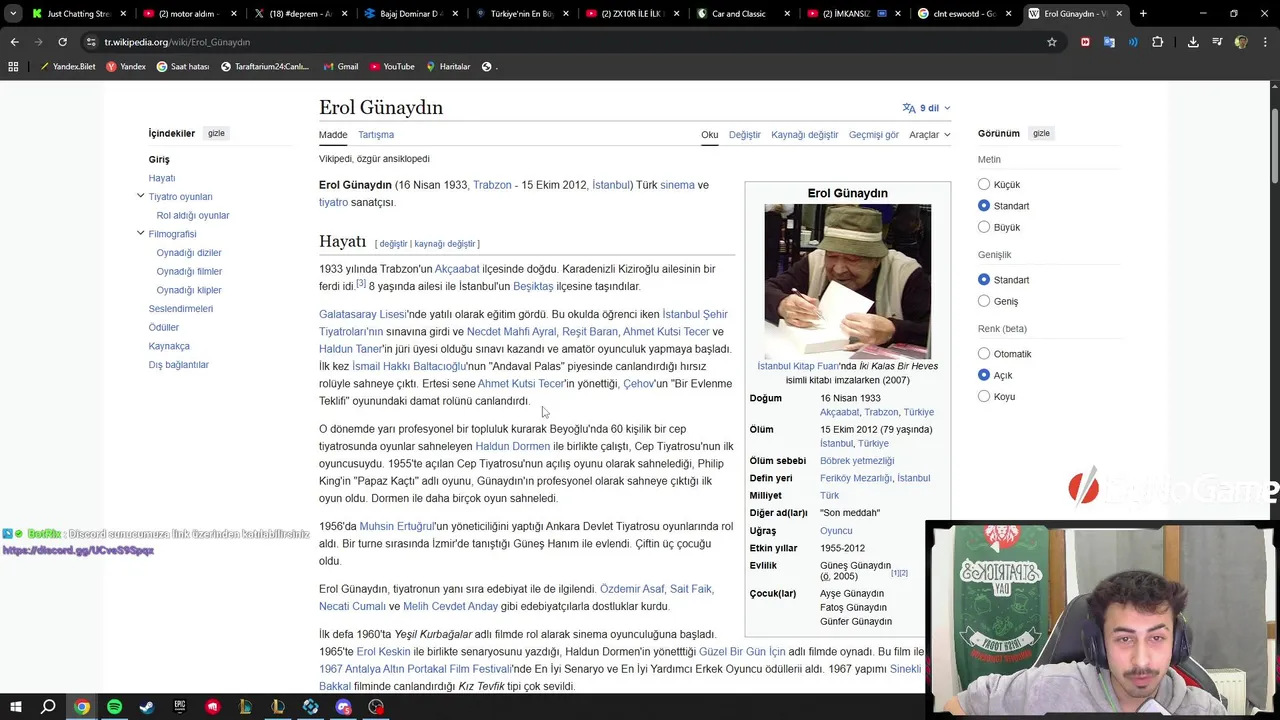Viewport: 1280px width, 720px height.
Task: Open Steam from the taskbar
Action: click(x=147, y=707)
